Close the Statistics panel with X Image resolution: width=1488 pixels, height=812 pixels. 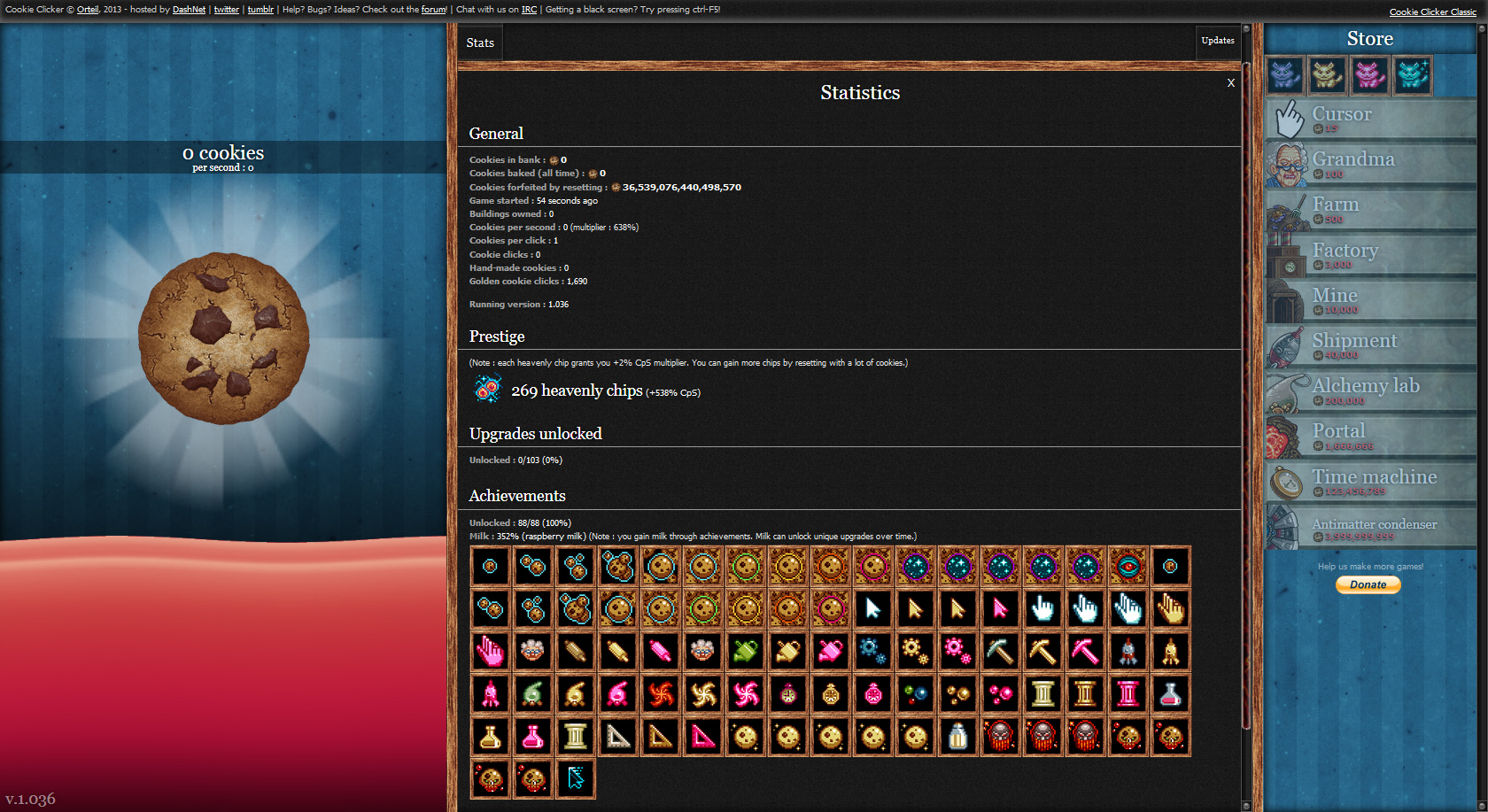point(1231,82)
